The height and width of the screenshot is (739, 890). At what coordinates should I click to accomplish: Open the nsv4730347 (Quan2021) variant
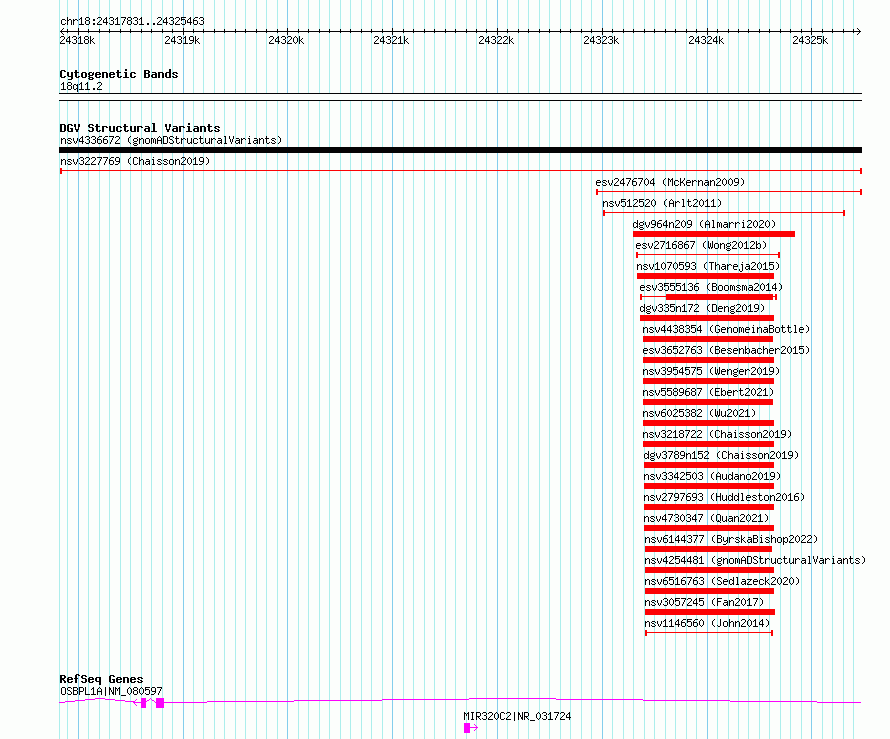coord(706,518)
